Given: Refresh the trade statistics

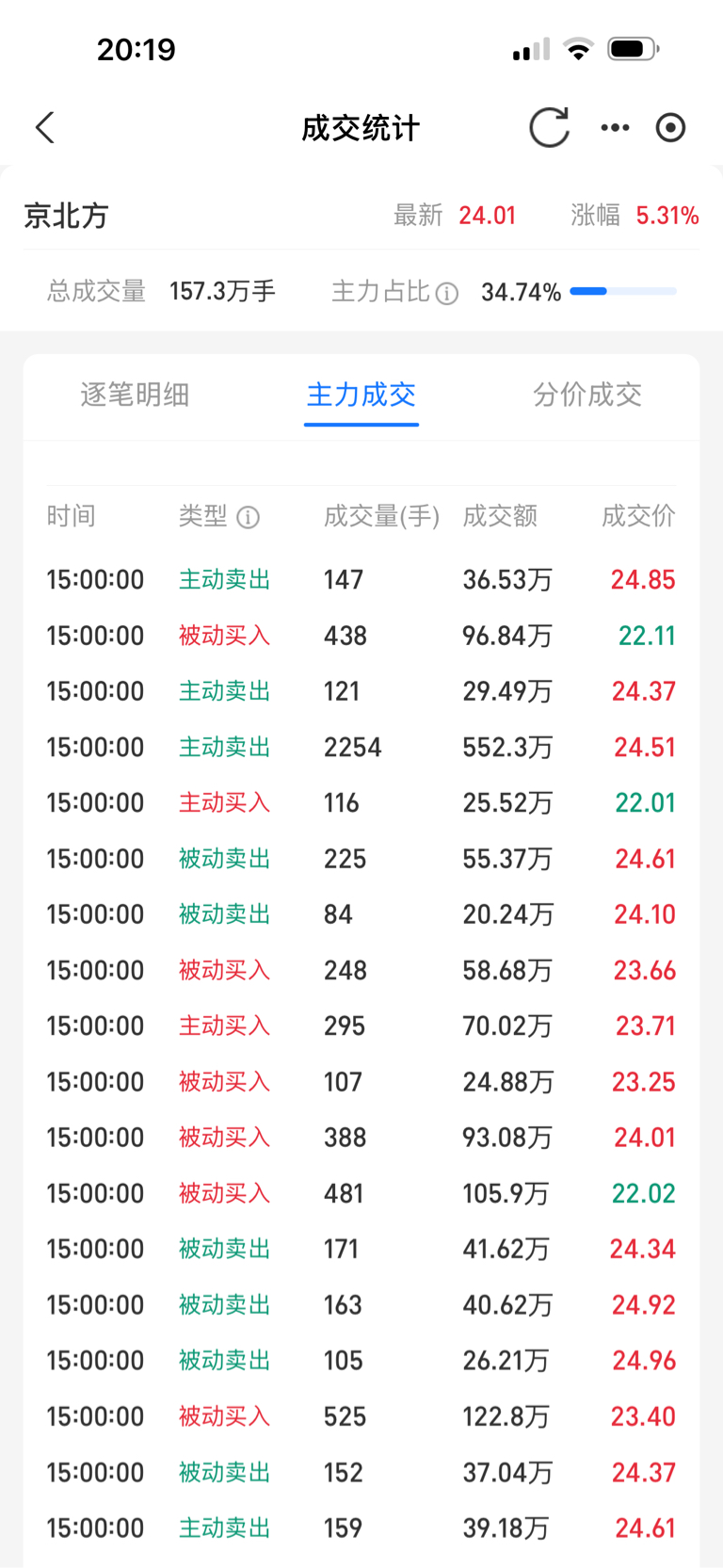Looking at the screenshot, I should coord(549,127).
